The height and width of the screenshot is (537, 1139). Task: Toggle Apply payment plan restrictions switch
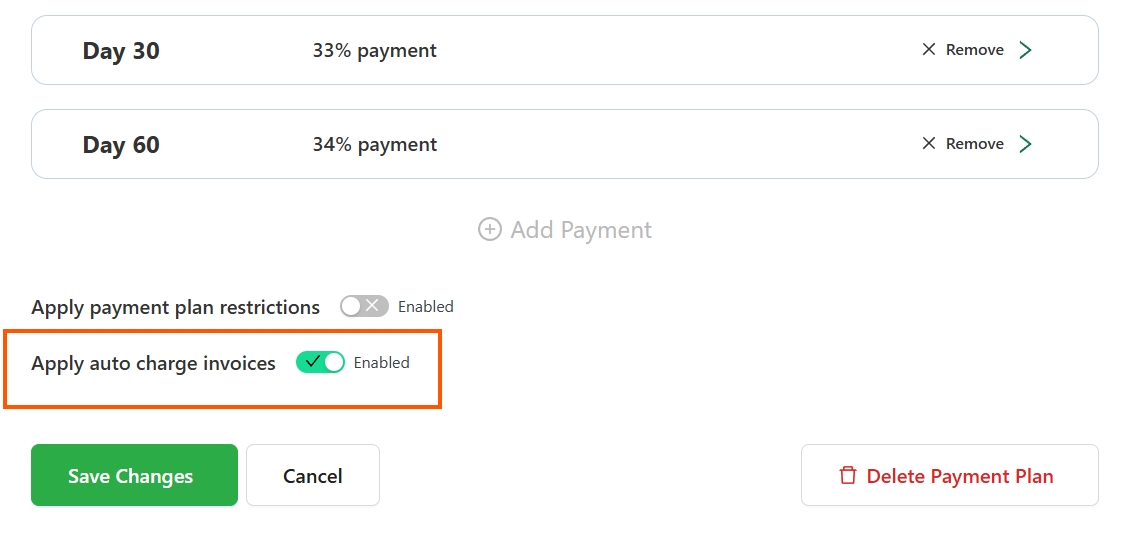pos(364,307)
